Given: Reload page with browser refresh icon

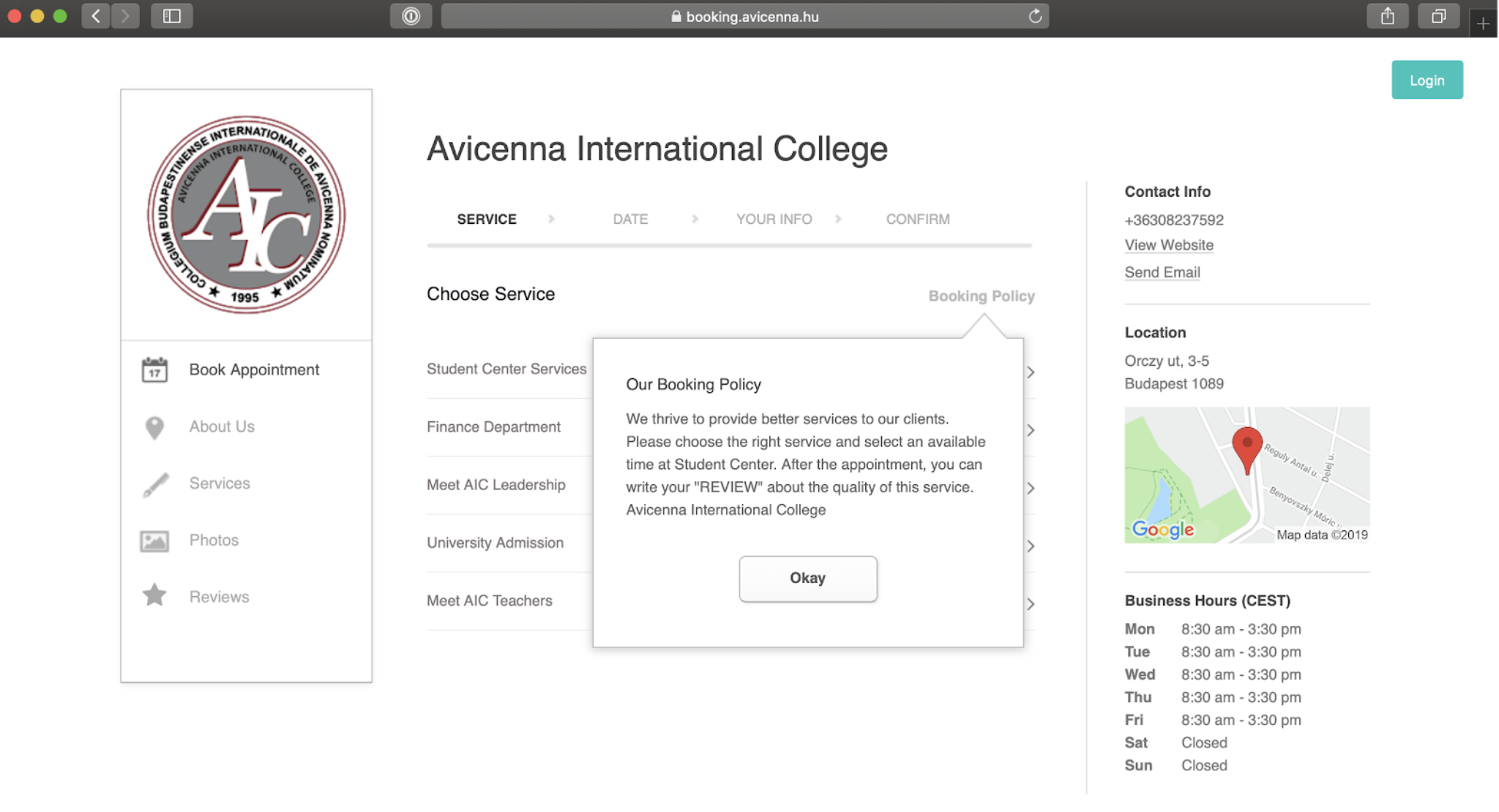Looking at the screenshot, I should point(1035,16).
